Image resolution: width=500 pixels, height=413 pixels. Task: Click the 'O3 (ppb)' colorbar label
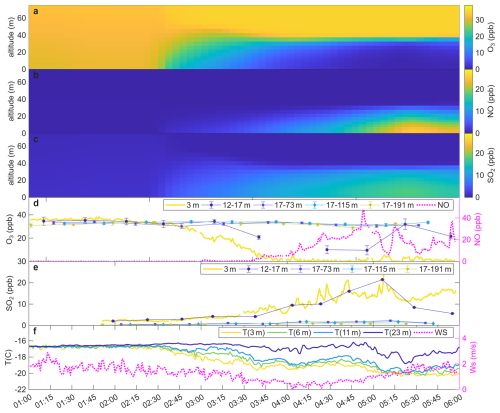(x=491, y=37)
